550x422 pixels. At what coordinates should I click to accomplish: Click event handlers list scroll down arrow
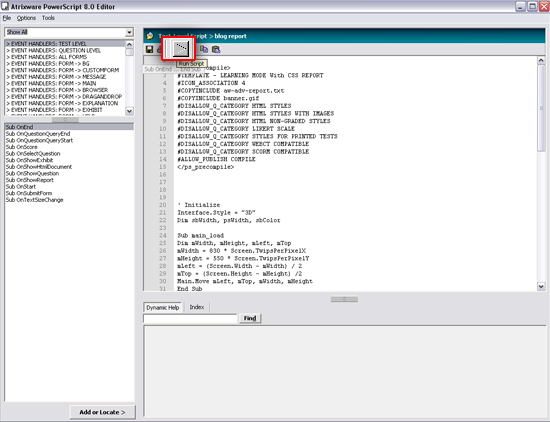coord(129,111)
